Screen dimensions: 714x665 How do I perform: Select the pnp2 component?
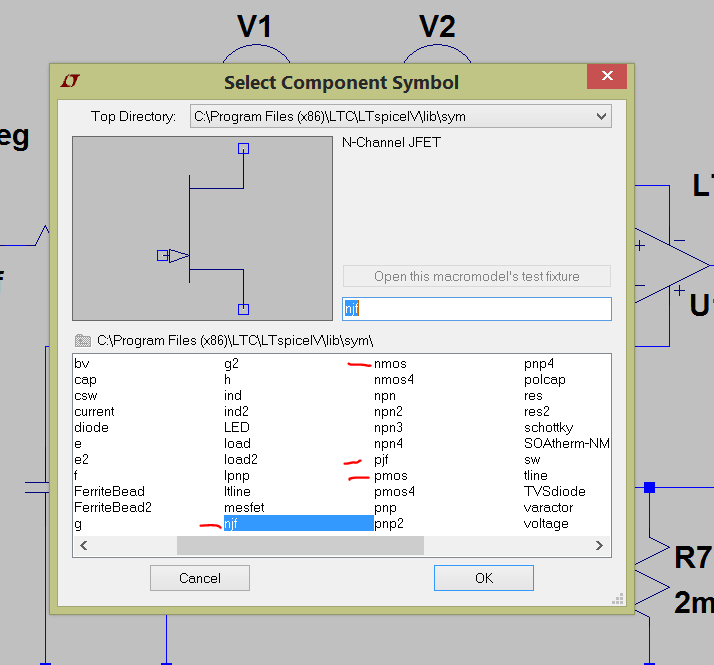389,523
